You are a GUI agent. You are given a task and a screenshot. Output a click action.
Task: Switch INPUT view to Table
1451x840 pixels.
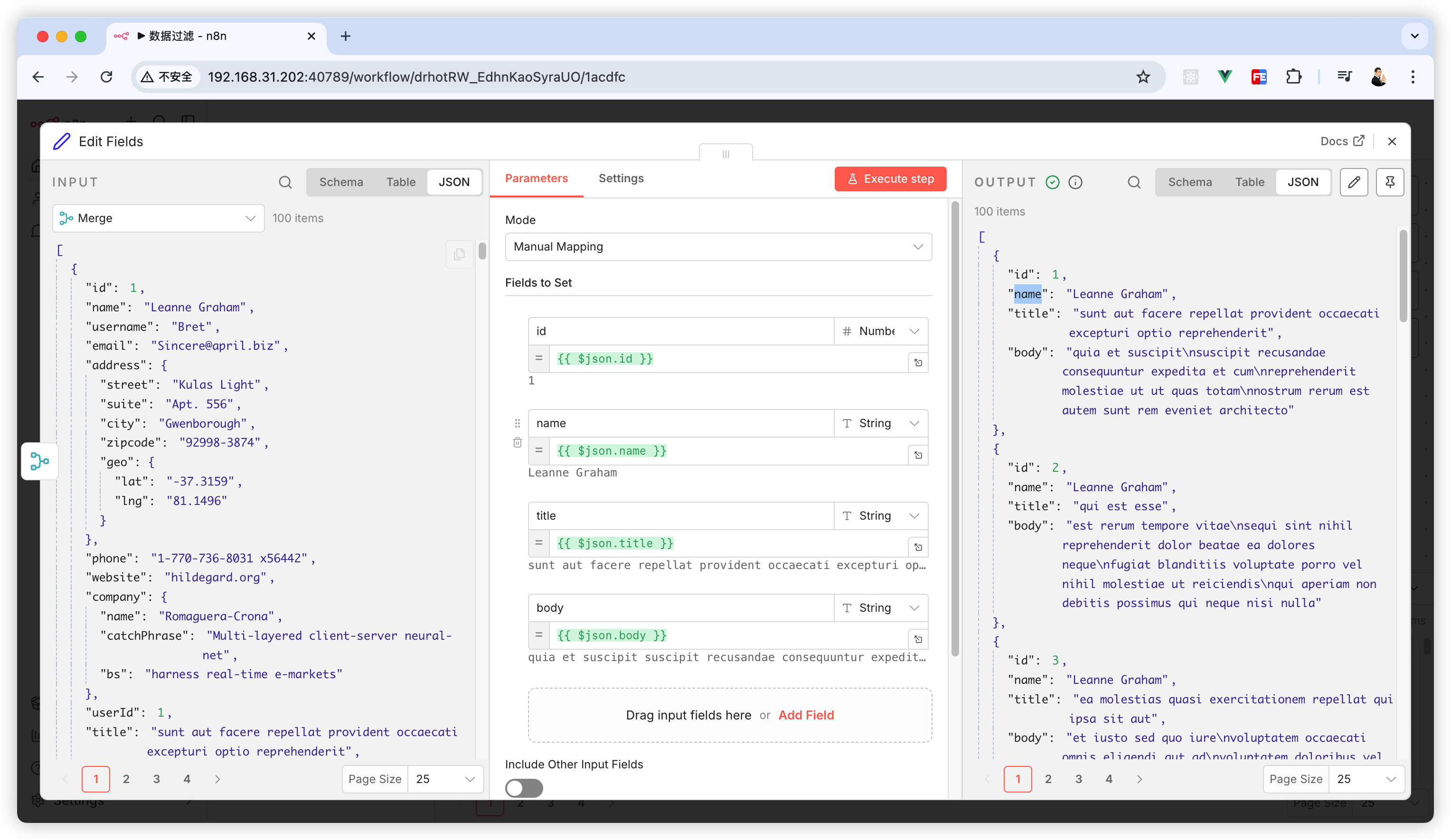pyautogui.click(x=400, y=182)
